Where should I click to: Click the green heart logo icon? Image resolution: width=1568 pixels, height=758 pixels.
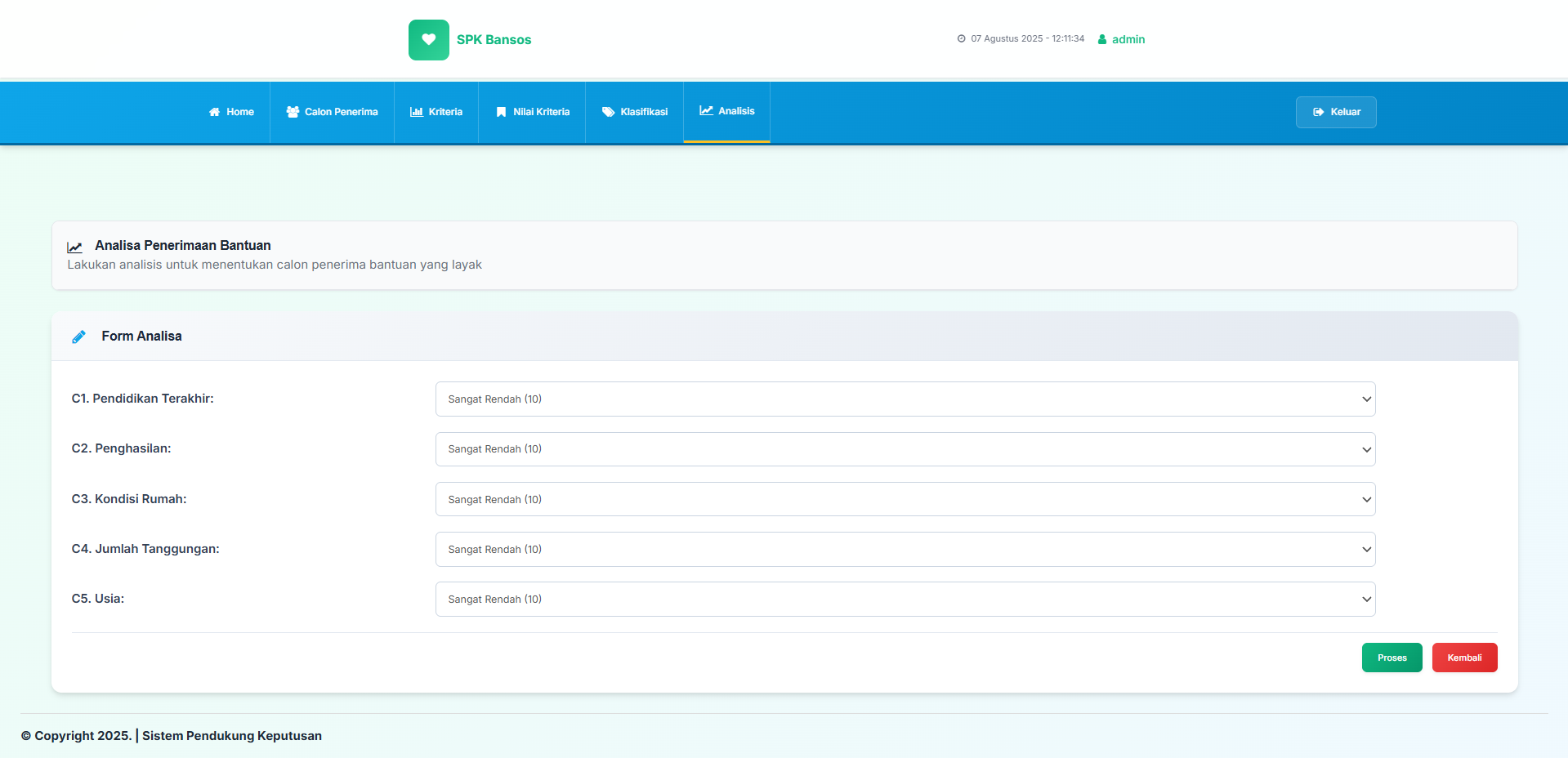point(428,40)
